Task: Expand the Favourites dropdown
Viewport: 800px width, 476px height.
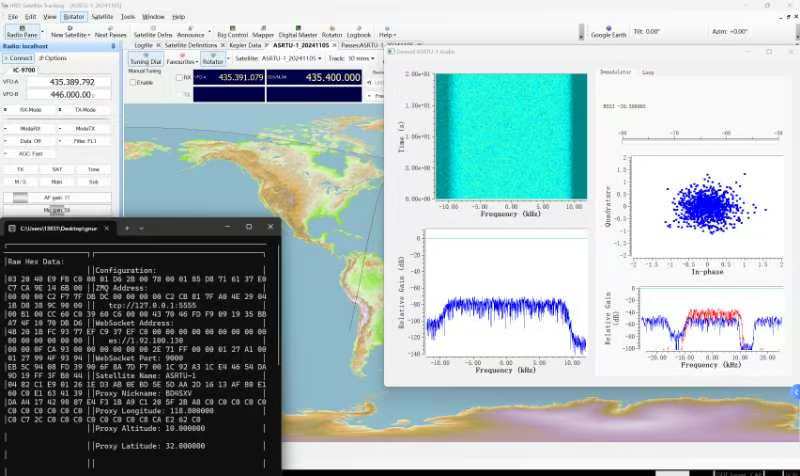Action: (183, 60)
